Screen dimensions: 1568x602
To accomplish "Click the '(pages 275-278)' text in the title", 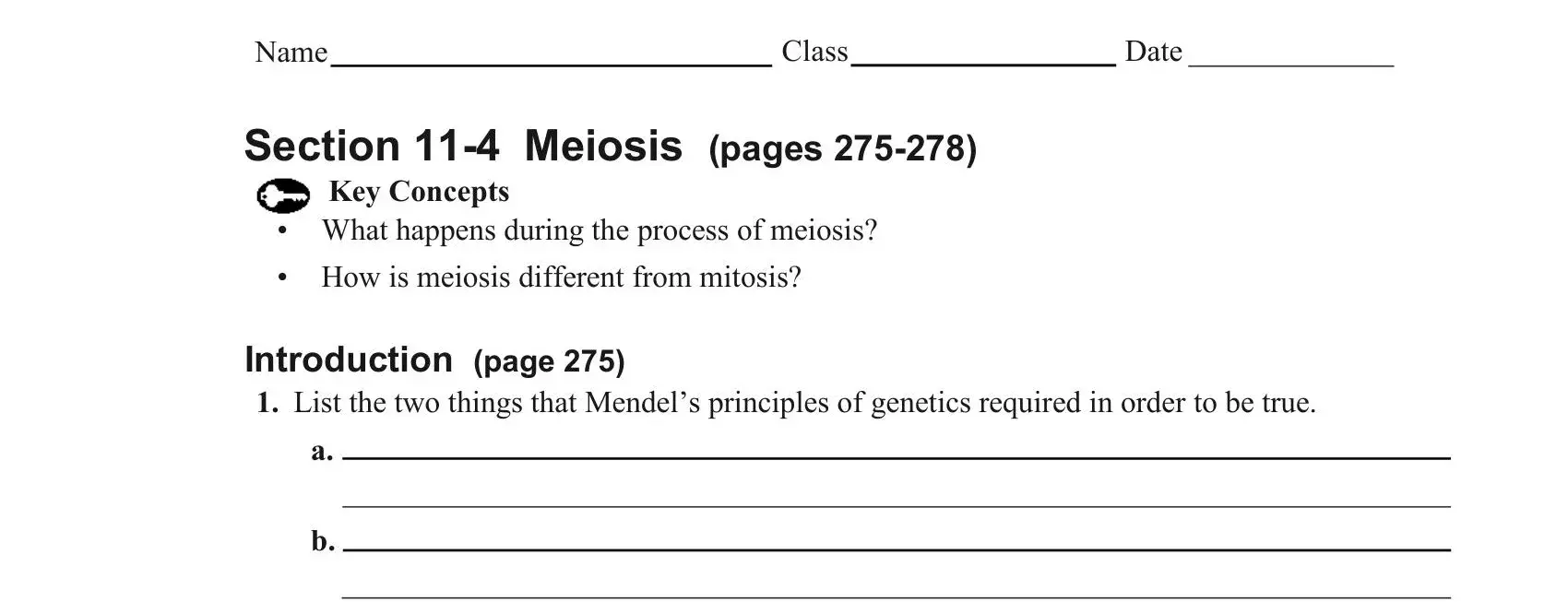I will click(842, 148).
